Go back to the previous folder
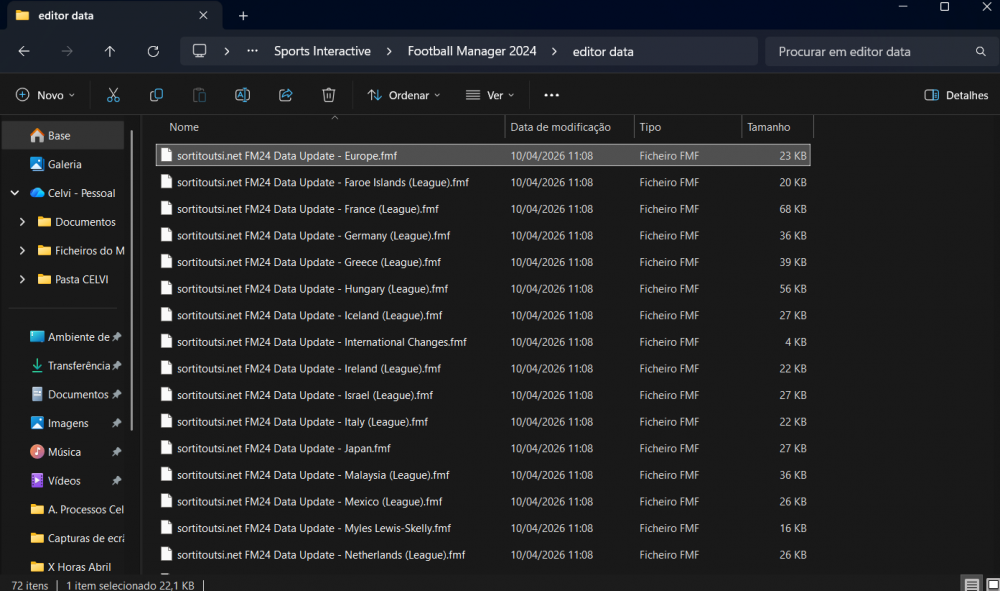Image resolution: width=1000 pixels, height=591 pixels. pyautogui.click(x=24, y=51)
